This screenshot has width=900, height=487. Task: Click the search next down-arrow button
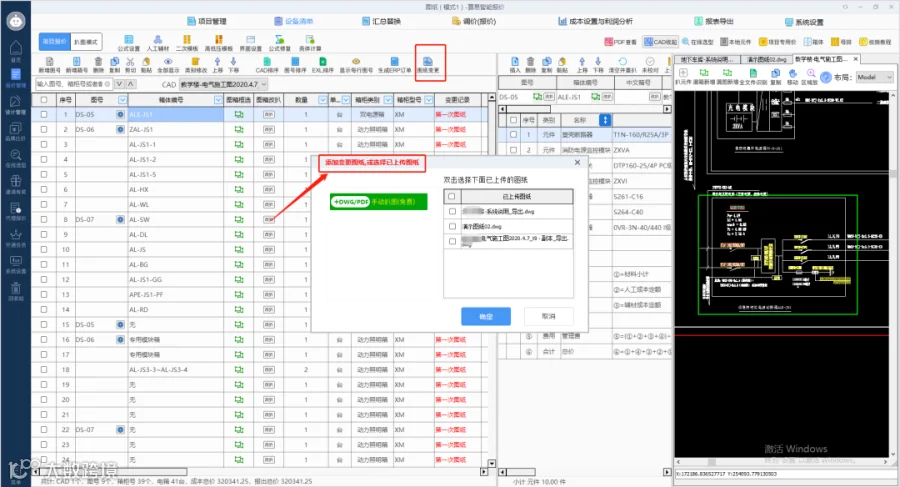(119, 84)
